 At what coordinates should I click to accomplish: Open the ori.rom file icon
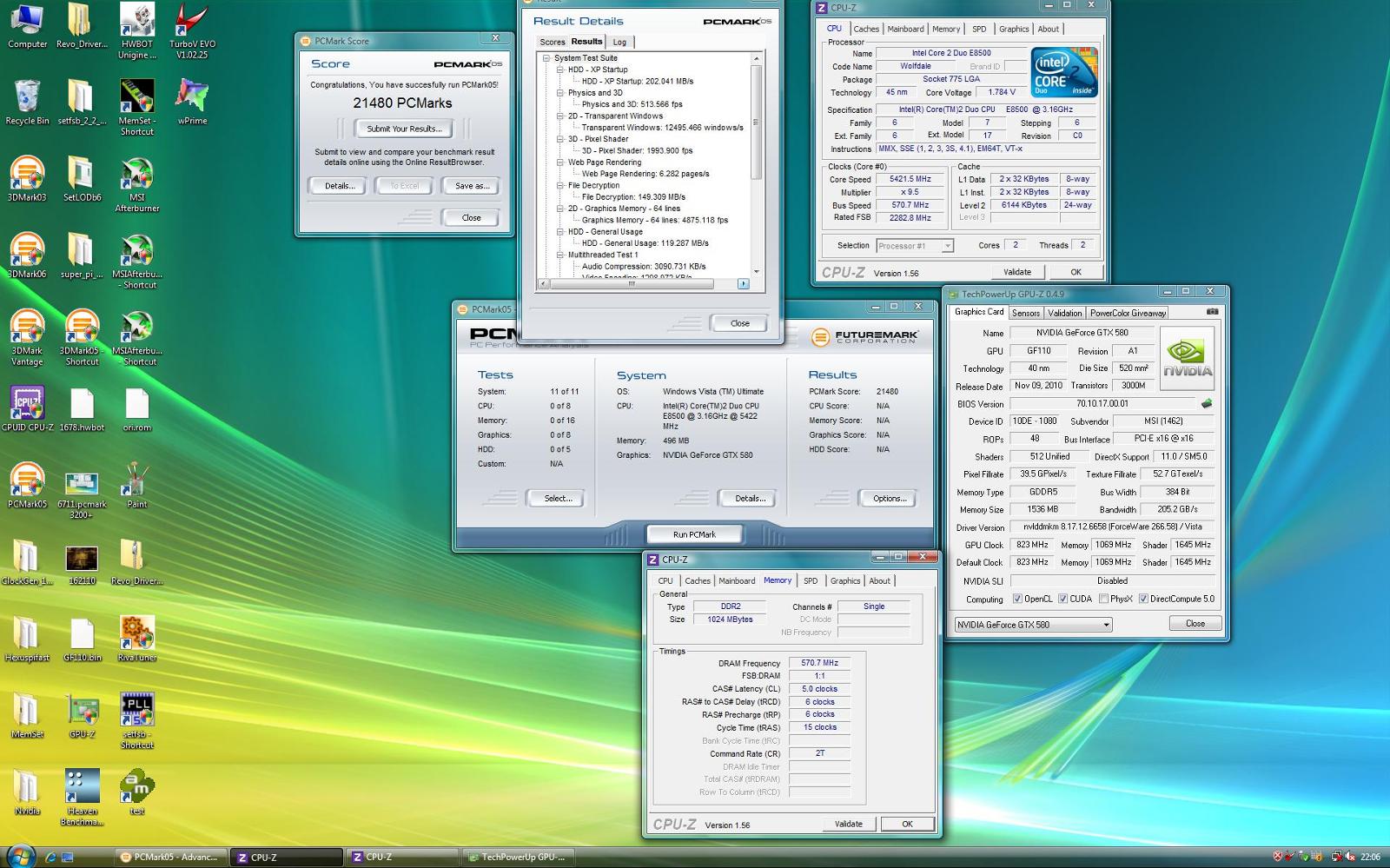137,408
